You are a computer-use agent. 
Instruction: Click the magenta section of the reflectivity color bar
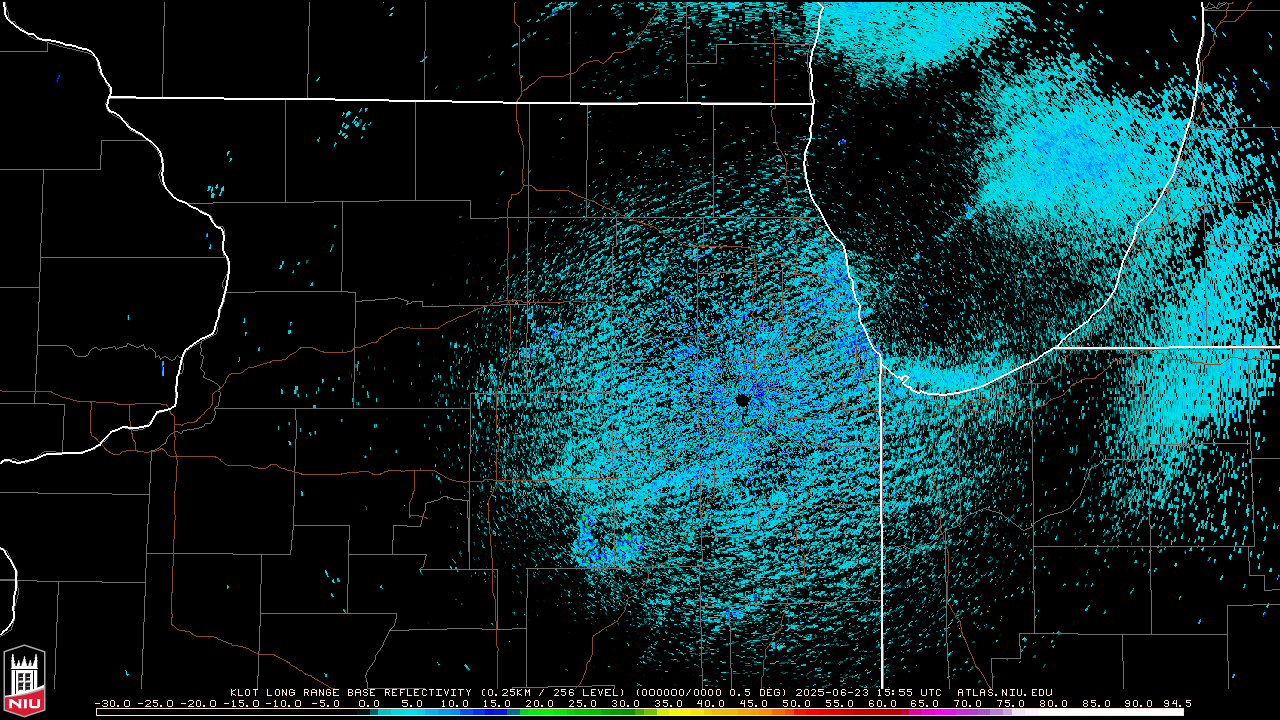click(935, 712)
